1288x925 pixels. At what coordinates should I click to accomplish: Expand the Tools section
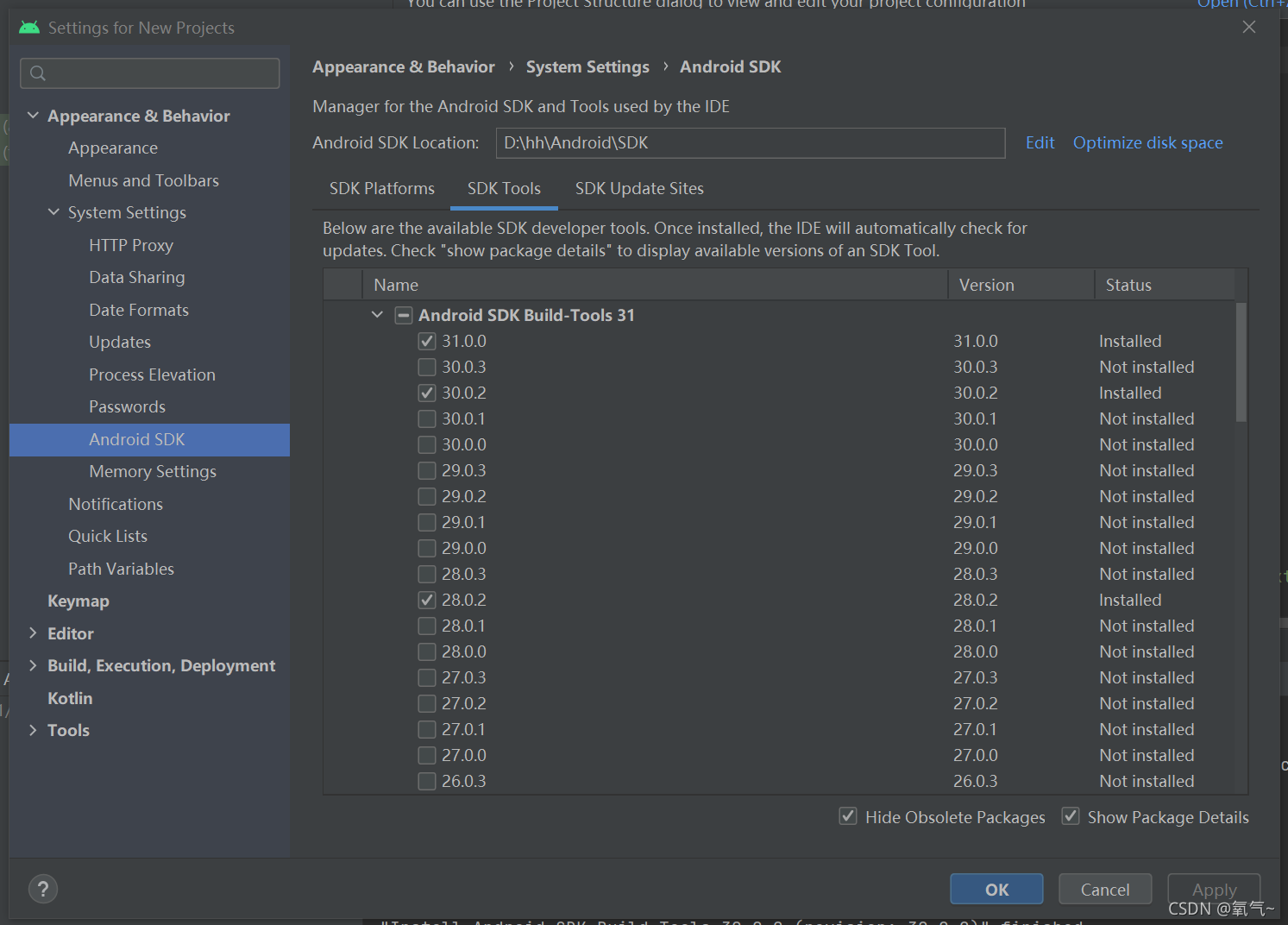33,730
